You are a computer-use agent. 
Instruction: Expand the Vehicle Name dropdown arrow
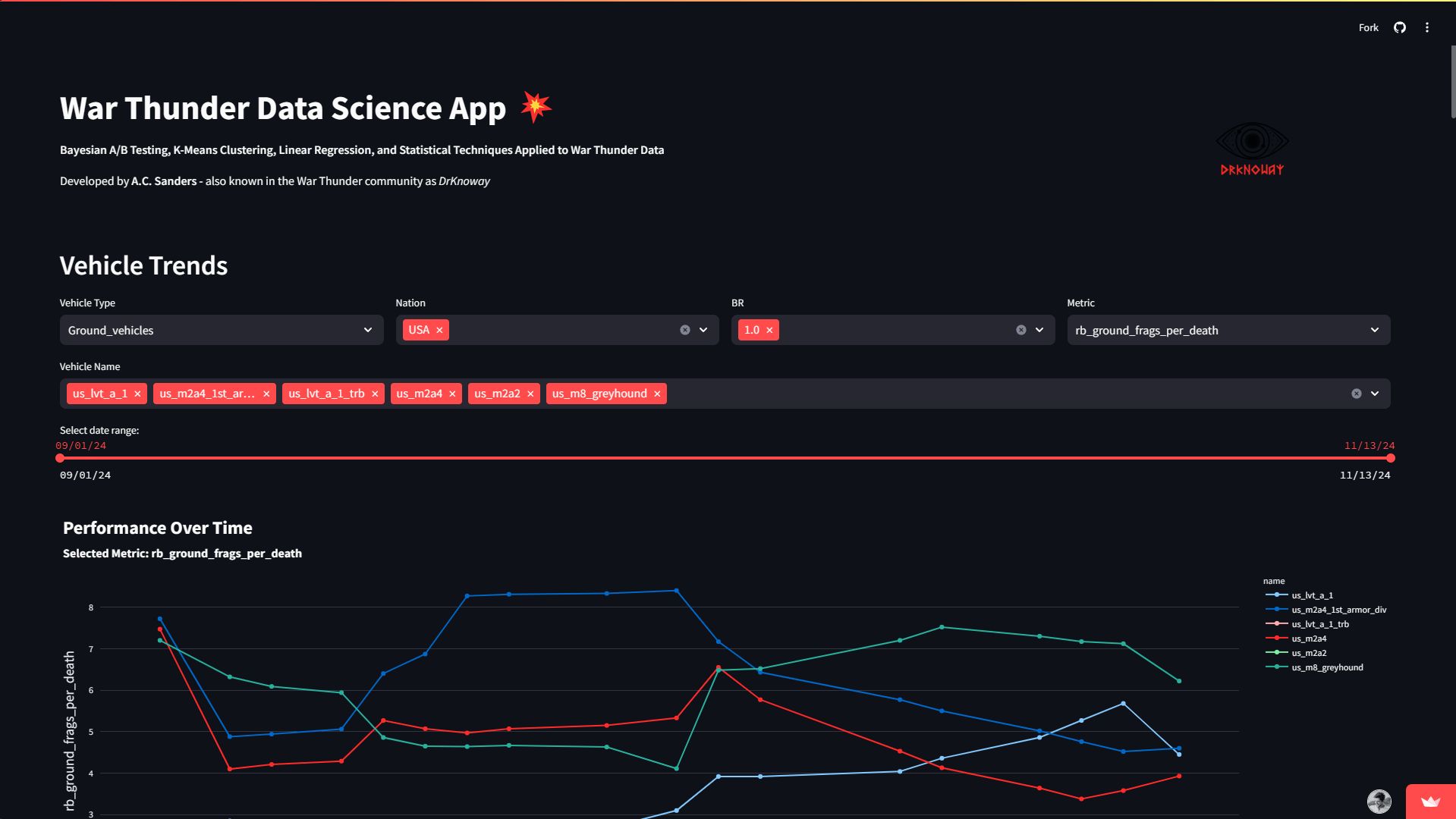(1374, 394)
